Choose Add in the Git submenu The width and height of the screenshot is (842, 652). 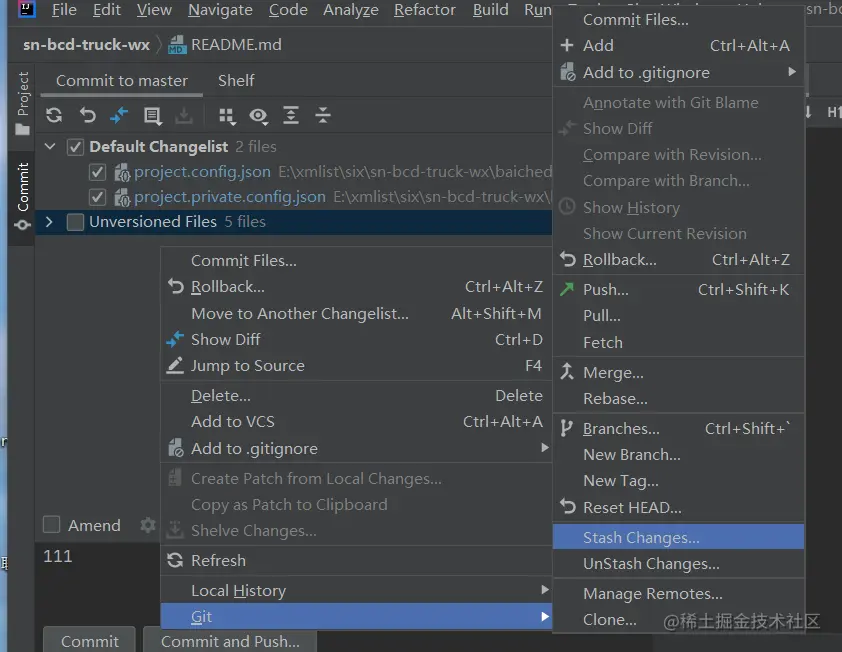pos(678,46)
